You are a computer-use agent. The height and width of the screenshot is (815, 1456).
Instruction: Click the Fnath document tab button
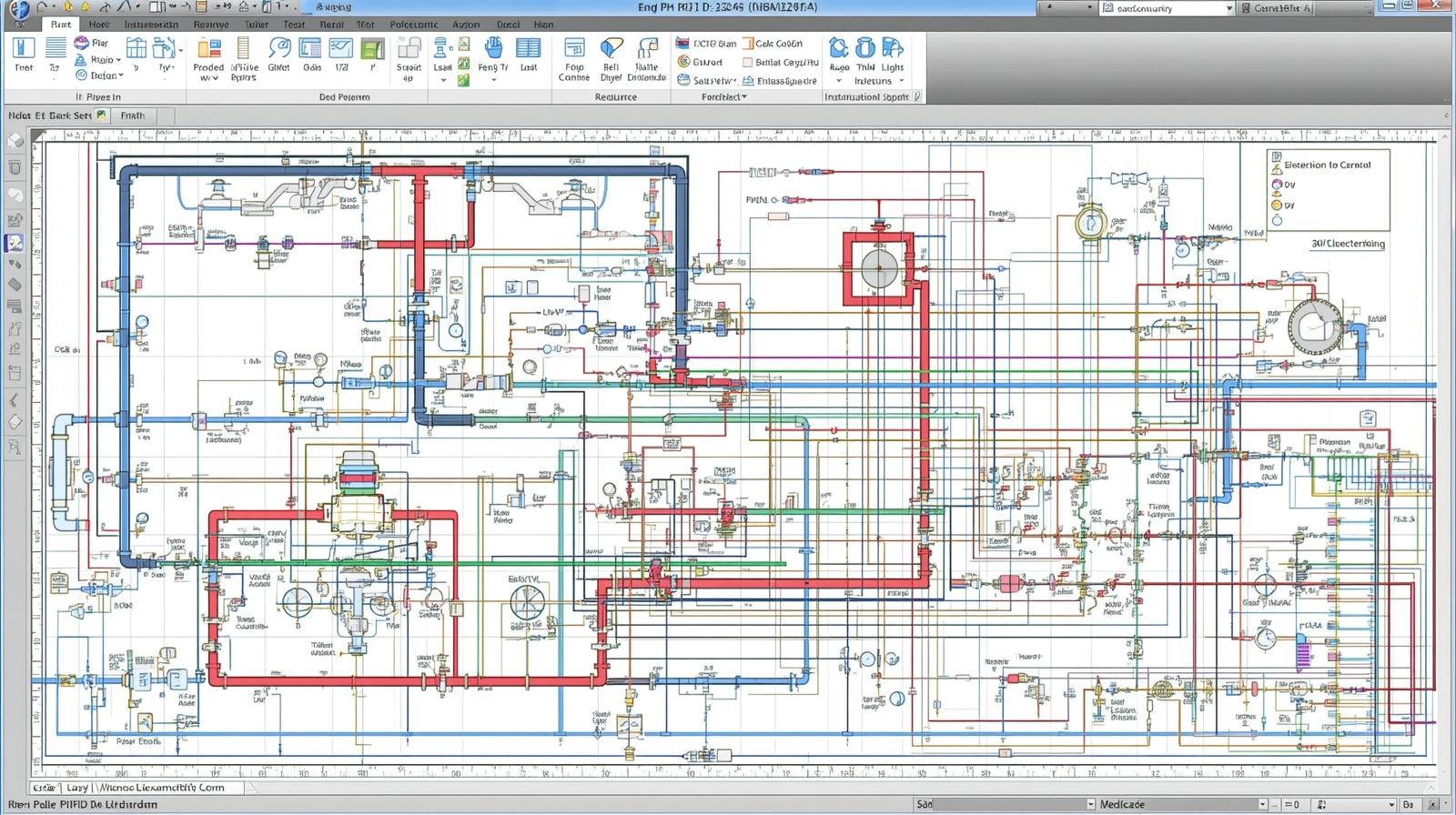(133, 116)
